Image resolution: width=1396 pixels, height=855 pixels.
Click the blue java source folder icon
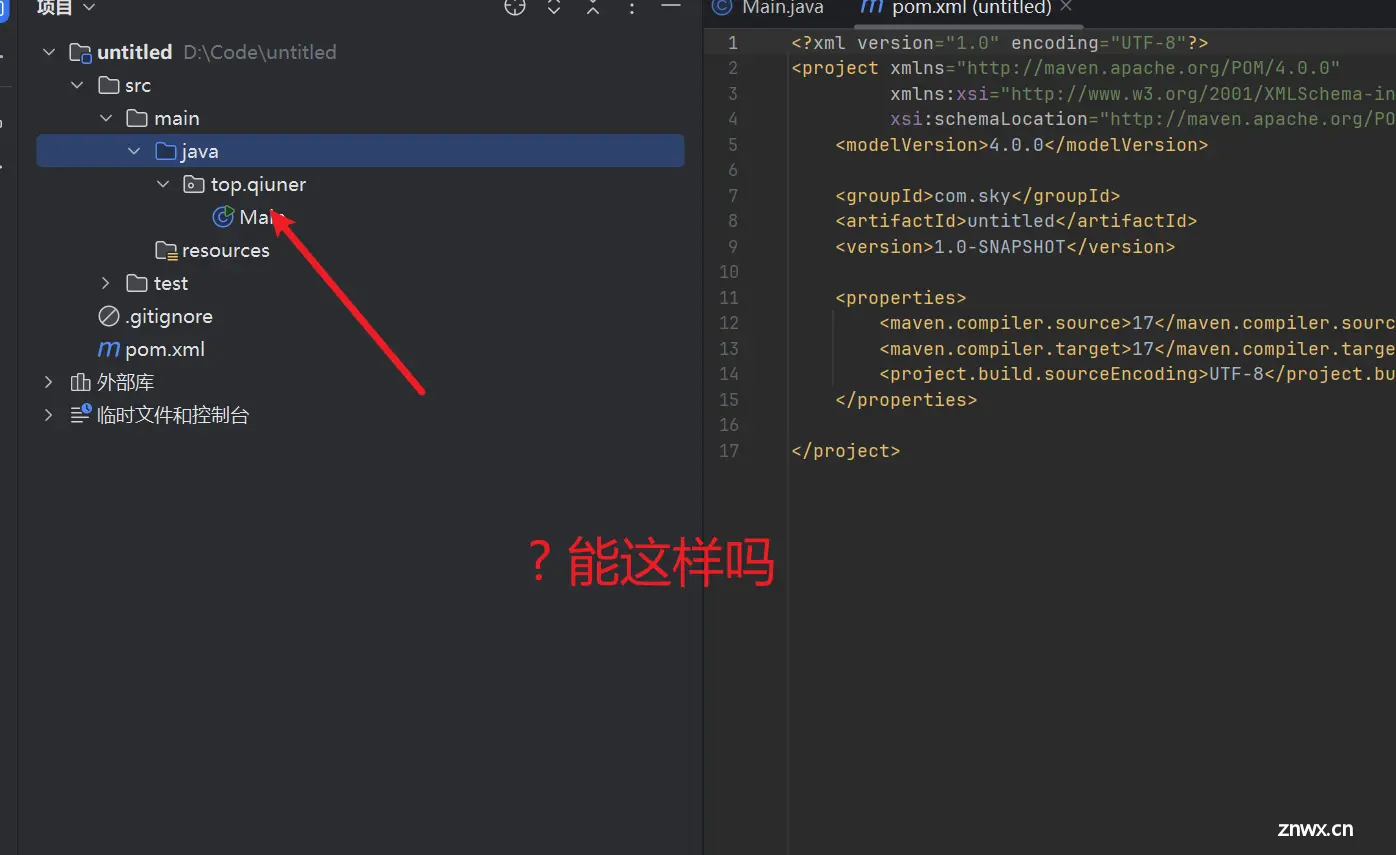pyautogui.click(x=166, y=151)
